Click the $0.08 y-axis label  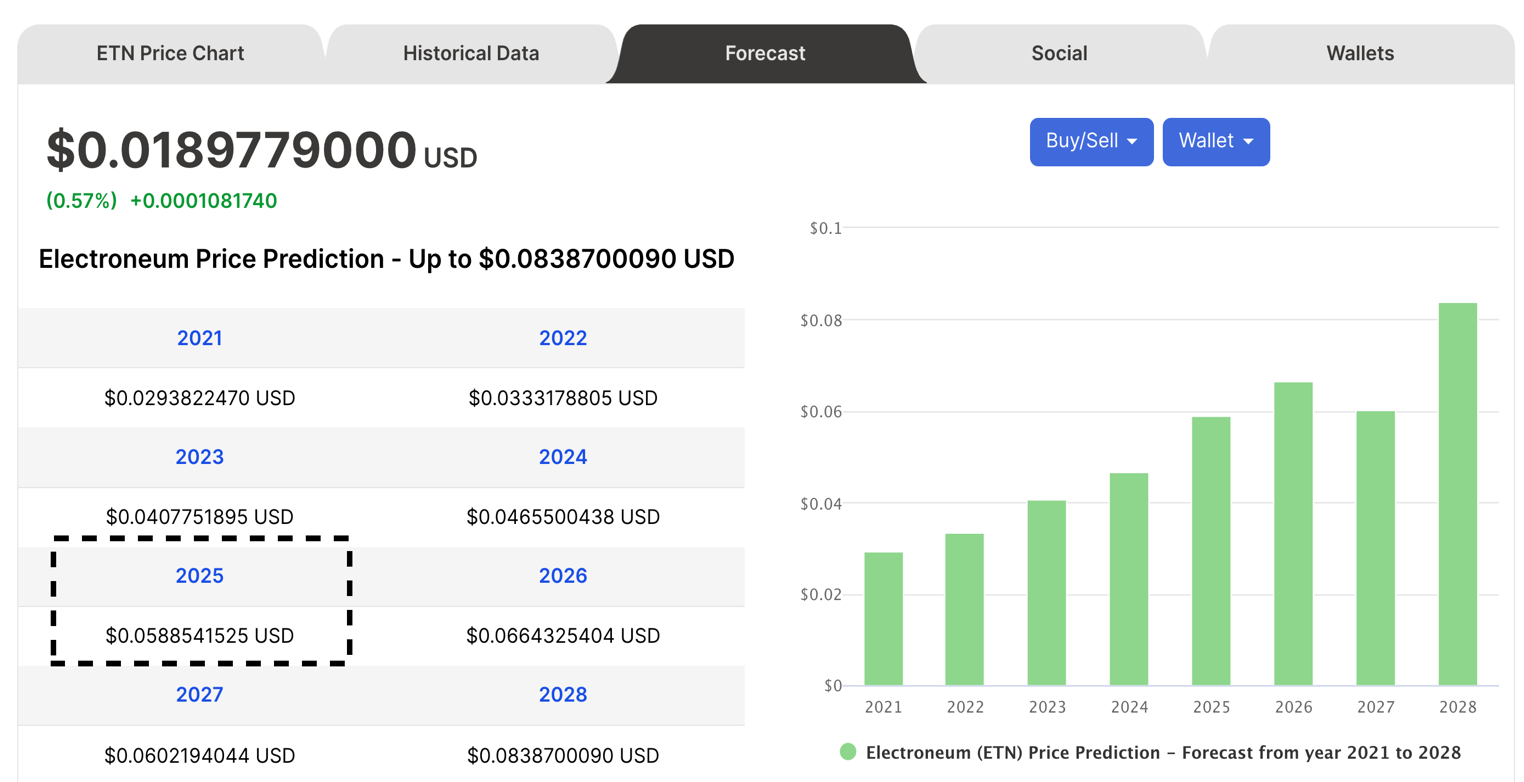[821, 320]
